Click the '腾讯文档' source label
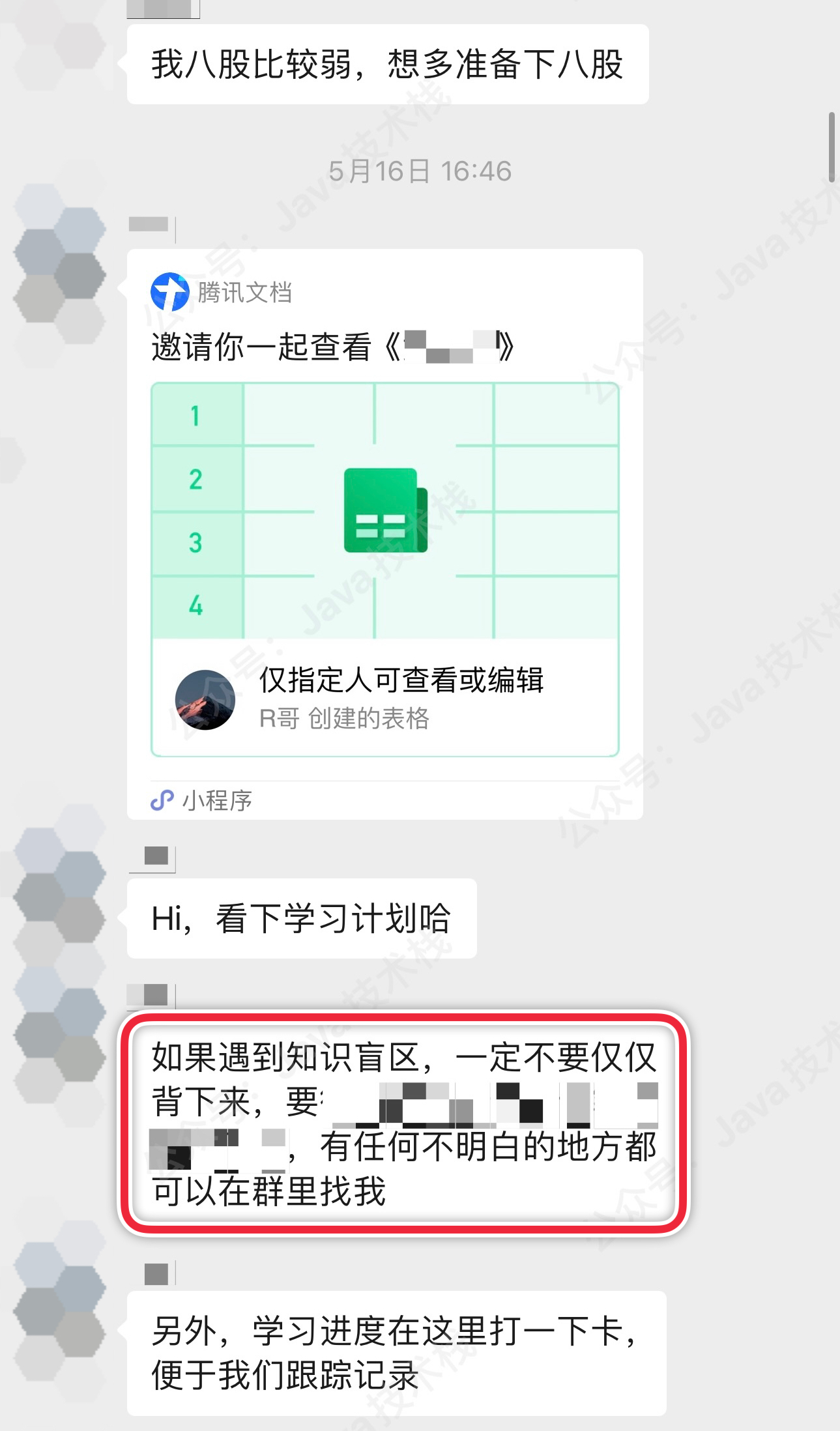The width and height of the screenshot is (840, 1431). pos(244,292)
